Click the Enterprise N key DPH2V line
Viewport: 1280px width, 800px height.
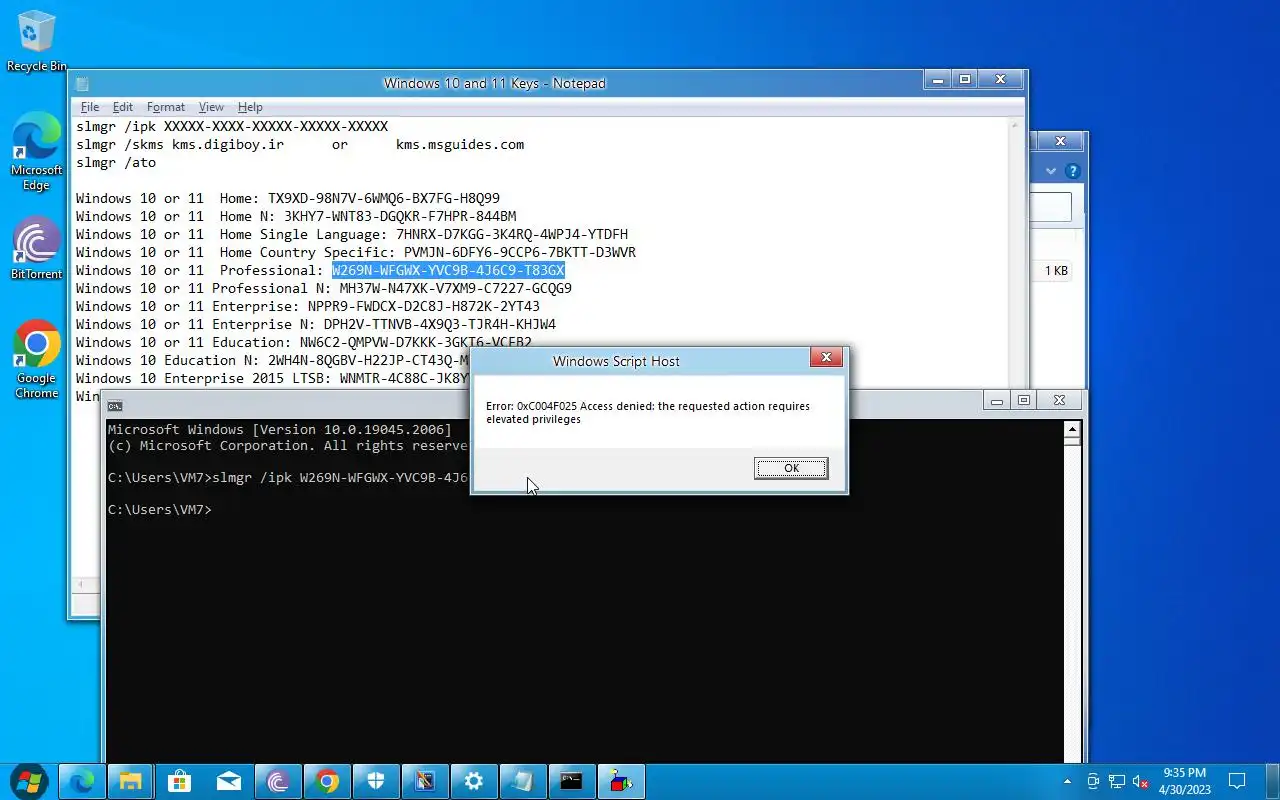click(316, 324)
